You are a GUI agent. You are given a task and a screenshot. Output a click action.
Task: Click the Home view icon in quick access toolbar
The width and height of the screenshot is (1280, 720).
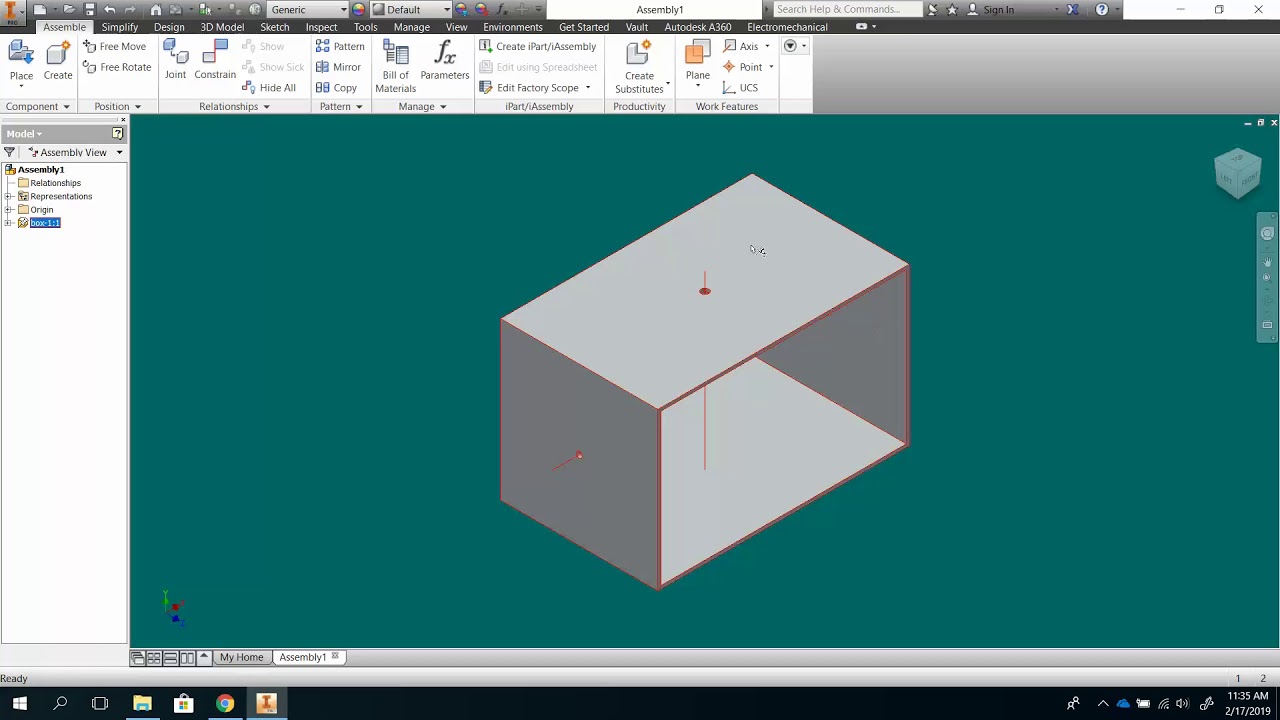(156, 9)
